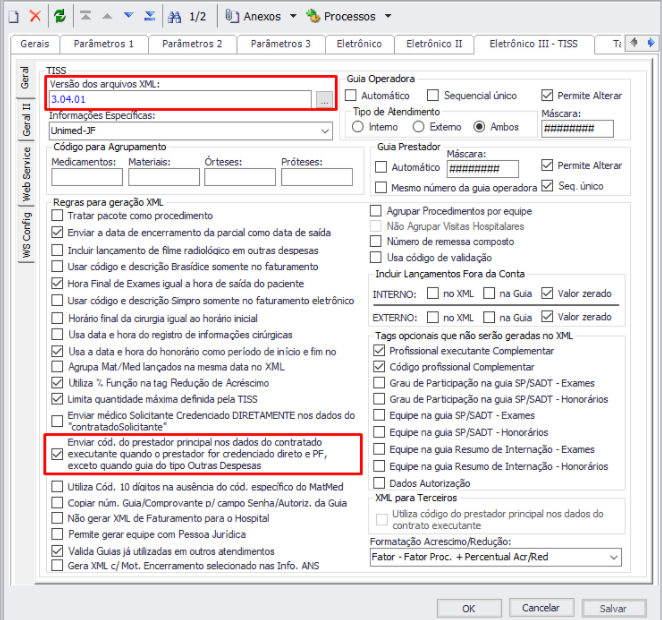Screen dimensions: 662x620
Task: Toggle Mesmo número da guia operadora checkbox
Action: (x=381, y=187)
